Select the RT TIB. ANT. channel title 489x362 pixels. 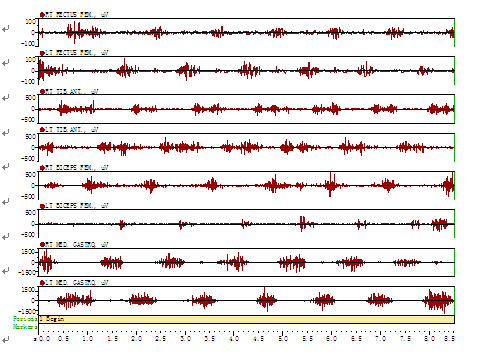click(x=72, y=91)
